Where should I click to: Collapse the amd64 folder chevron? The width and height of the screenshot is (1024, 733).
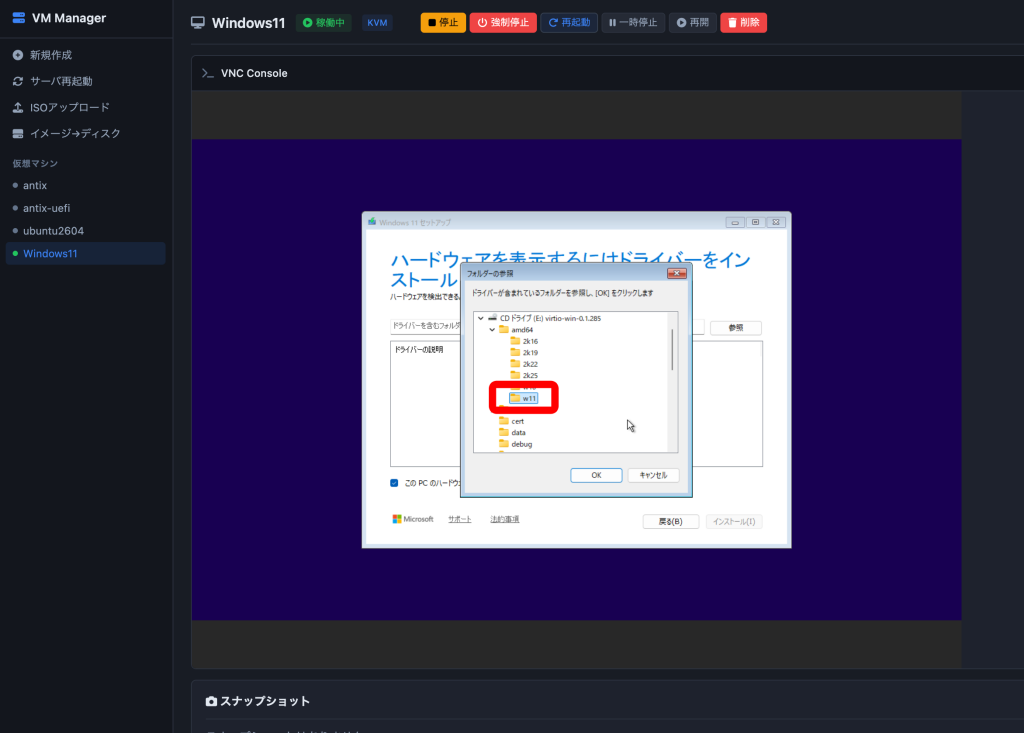tap(492, 330)
